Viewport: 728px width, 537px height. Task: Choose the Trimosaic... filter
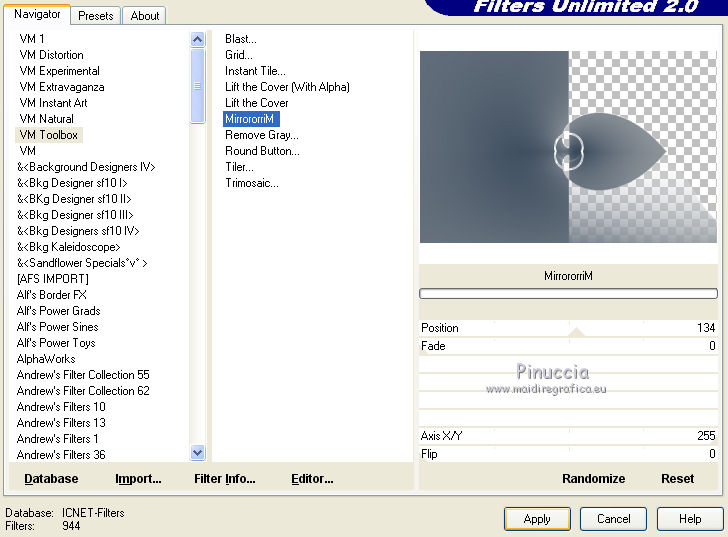[x=252, y=183]
